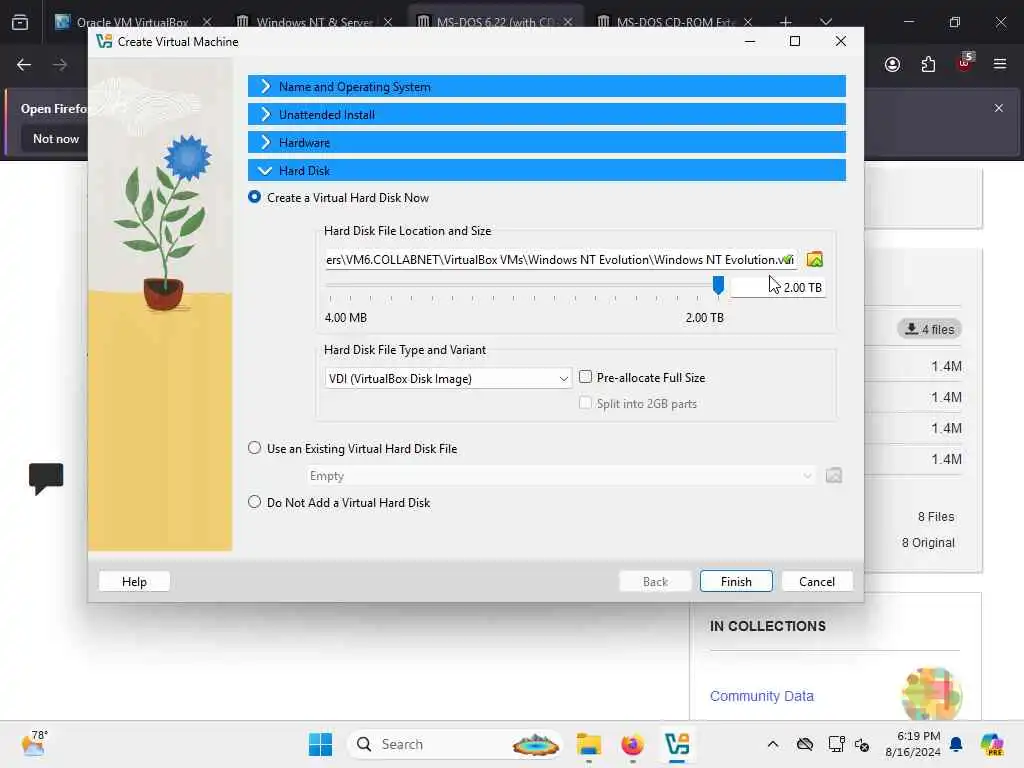1024x768 pixels.
Task: Click the taskbar clock showing 6:19 PM
Action: (913, 744)
